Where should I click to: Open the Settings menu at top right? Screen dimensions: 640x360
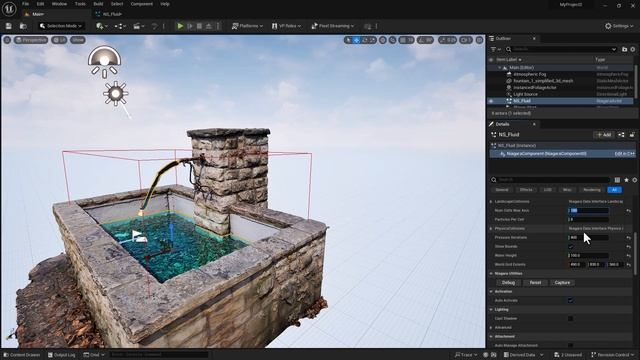pos(619,26)
